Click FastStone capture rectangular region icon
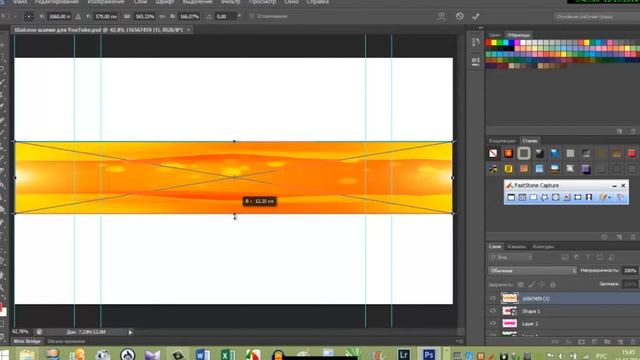640x360 pixels. [x=533, y=197]
